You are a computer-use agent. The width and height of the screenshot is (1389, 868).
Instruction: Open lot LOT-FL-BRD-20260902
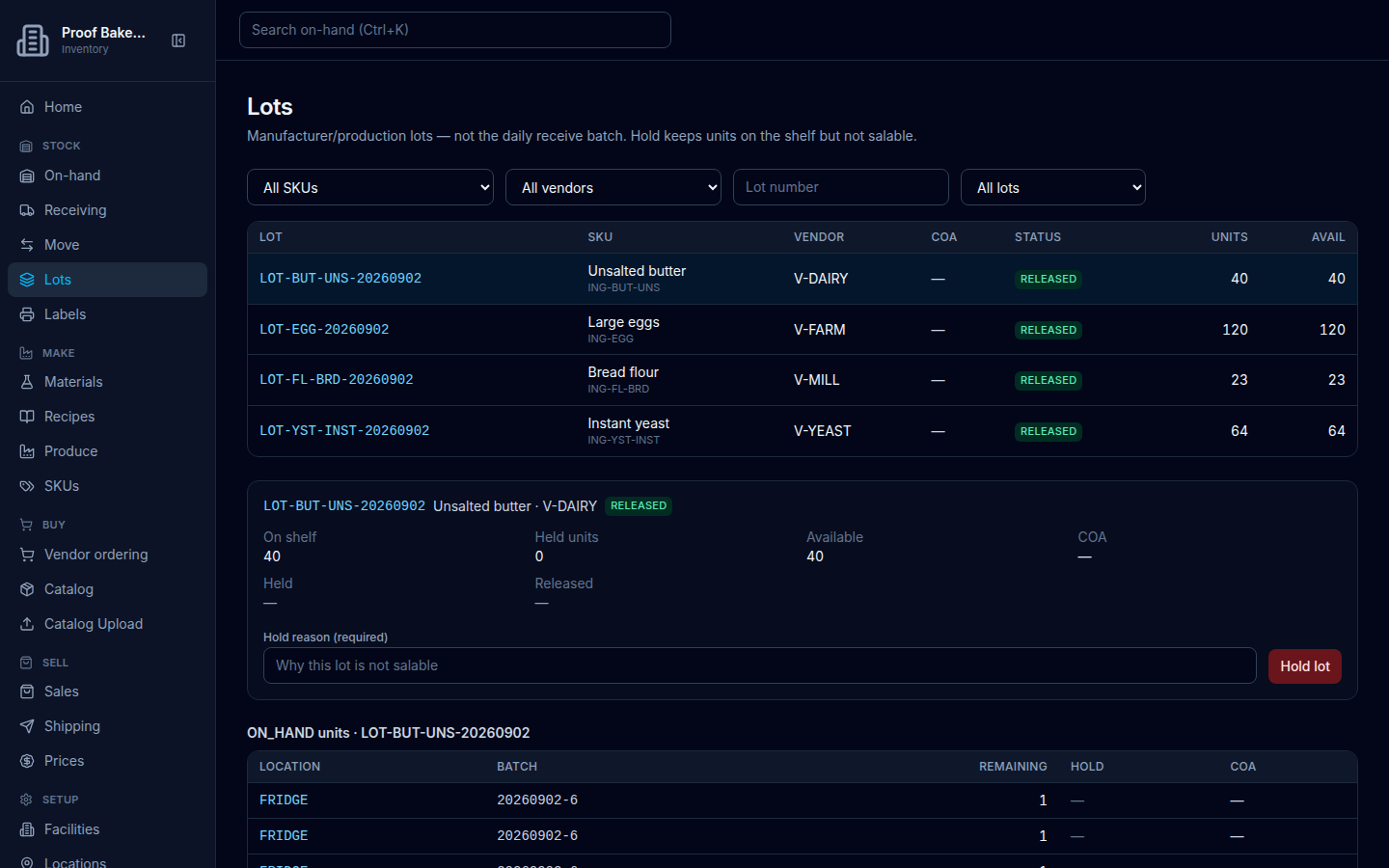(337, 380)
